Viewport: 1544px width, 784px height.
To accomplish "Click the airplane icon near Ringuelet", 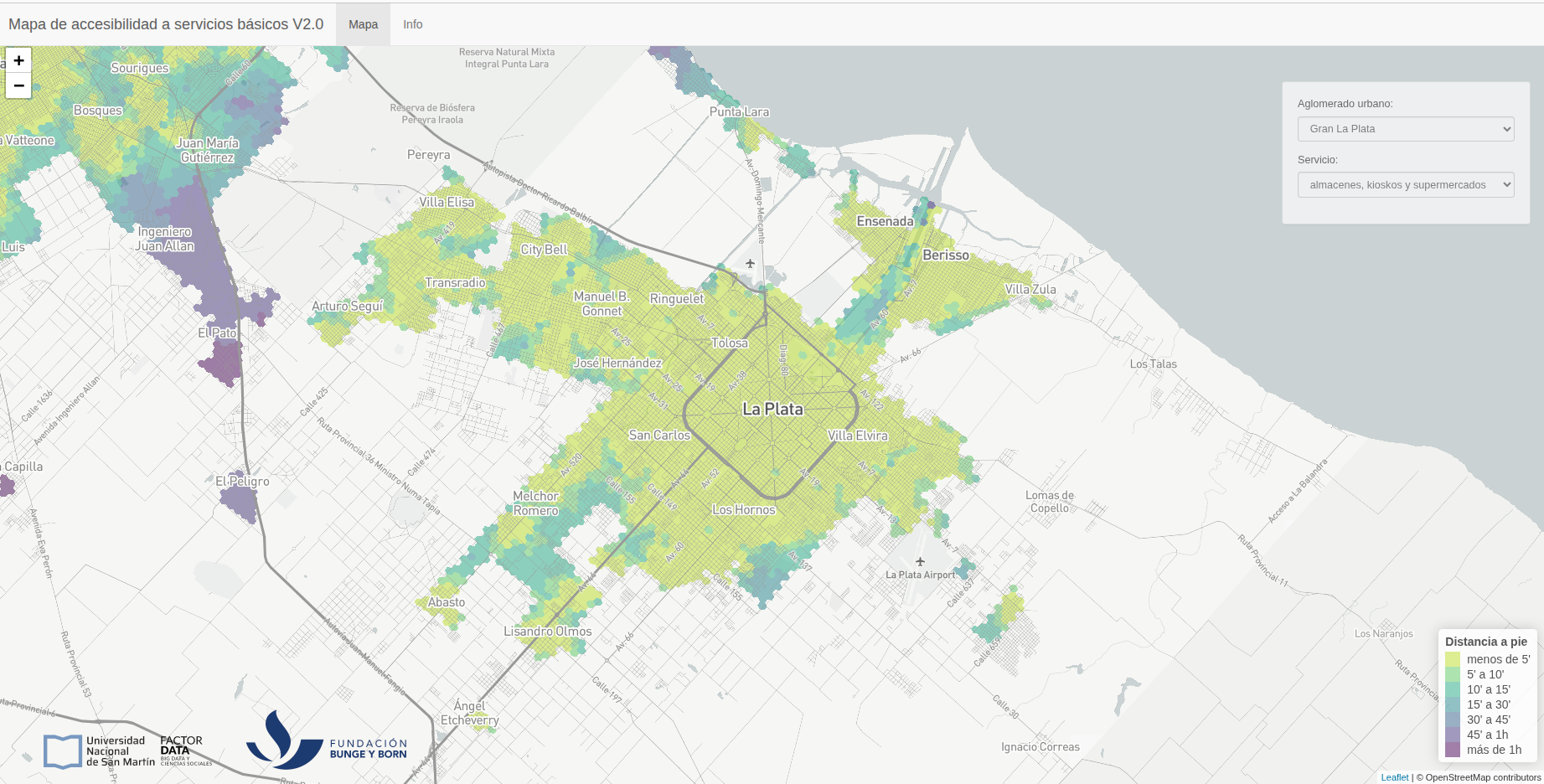I will (x=750, y=263).
